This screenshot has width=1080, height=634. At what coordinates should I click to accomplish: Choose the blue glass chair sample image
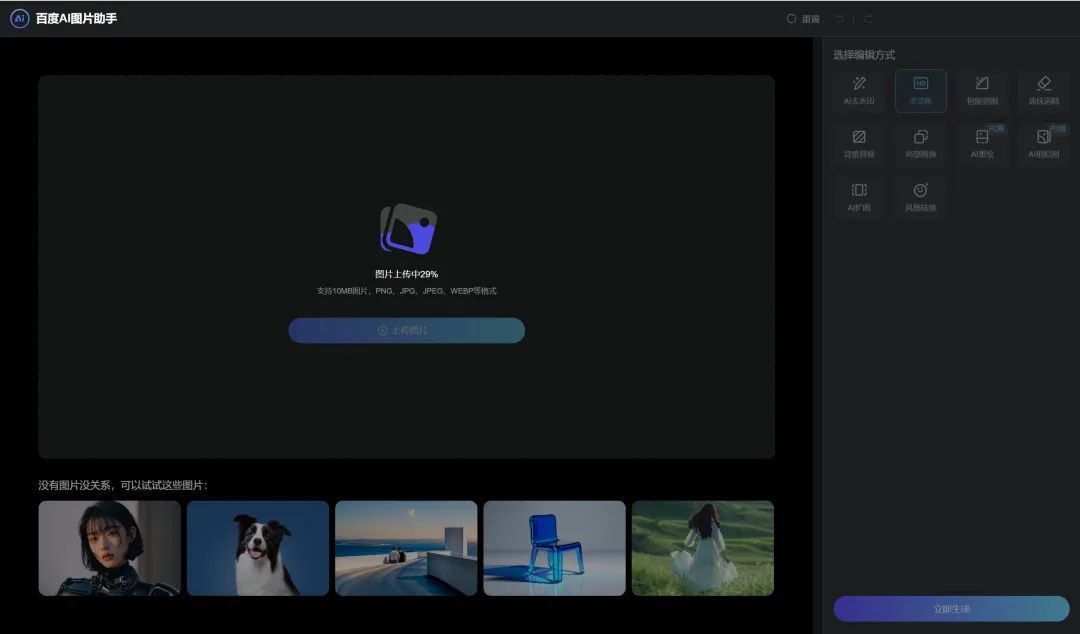pos(554,548)
